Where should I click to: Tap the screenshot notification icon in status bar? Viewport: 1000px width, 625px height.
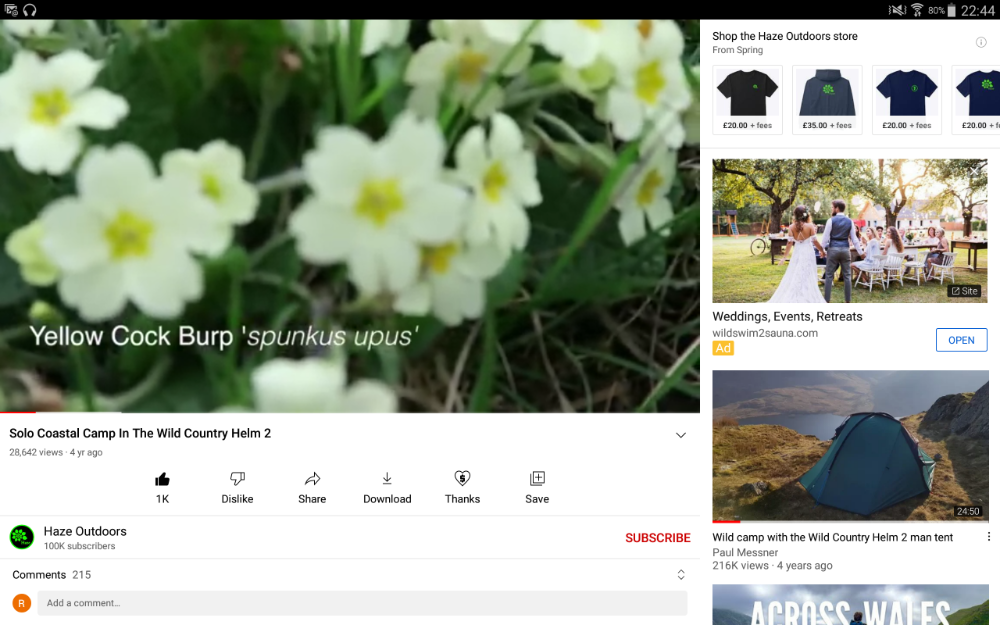11,10
